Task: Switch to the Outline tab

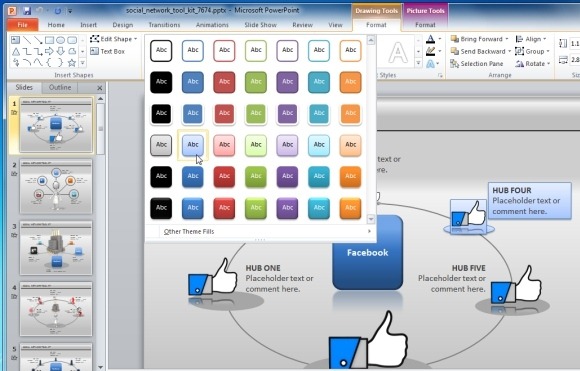Action: (x=60, y=87)
